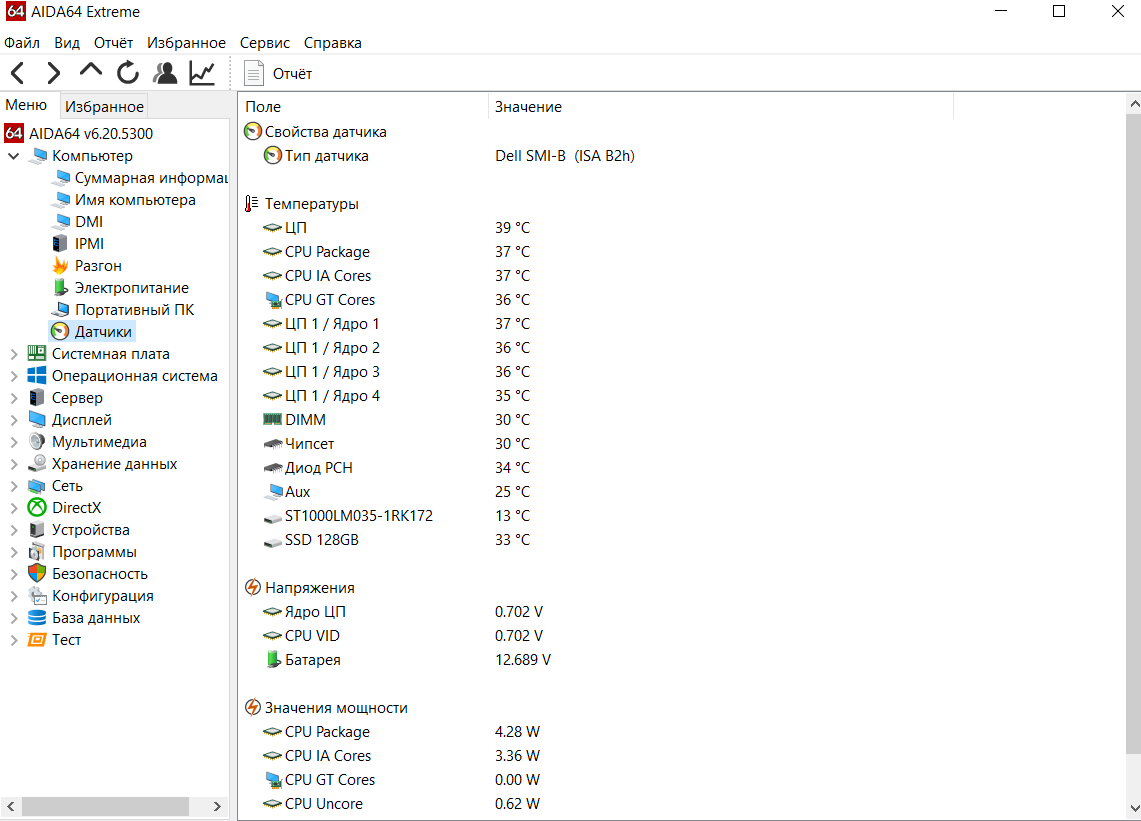Click the Напряжения lightning icon
Viewport: 1141px width, 821px height.
(x=253, y=587)
